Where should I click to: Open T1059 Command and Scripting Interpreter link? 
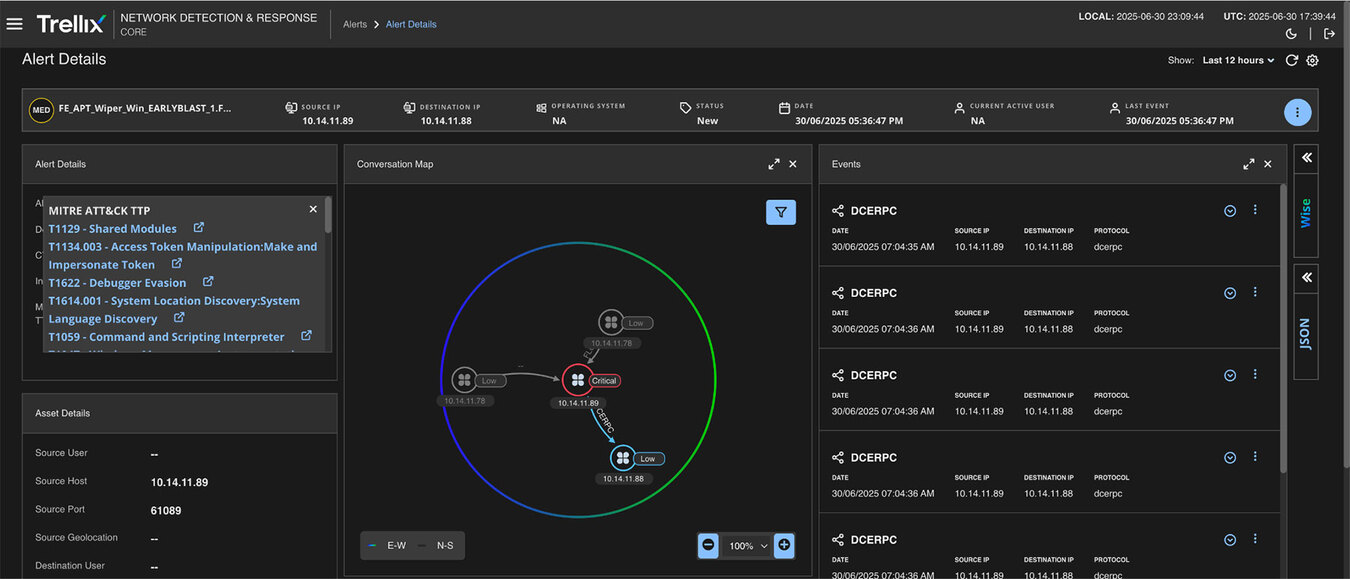point(166,337)
